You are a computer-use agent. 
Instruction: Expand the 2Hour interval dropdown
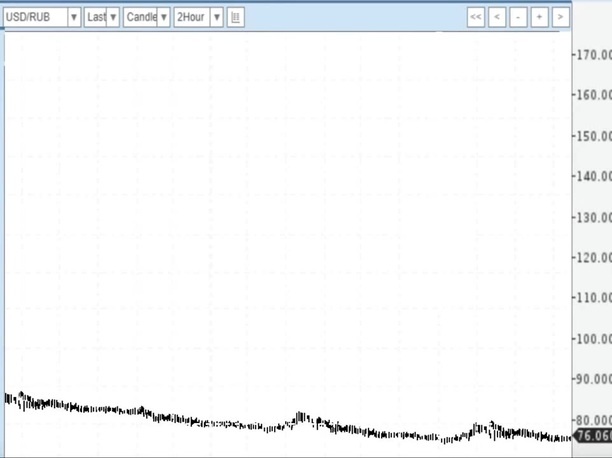click(217, 17)
